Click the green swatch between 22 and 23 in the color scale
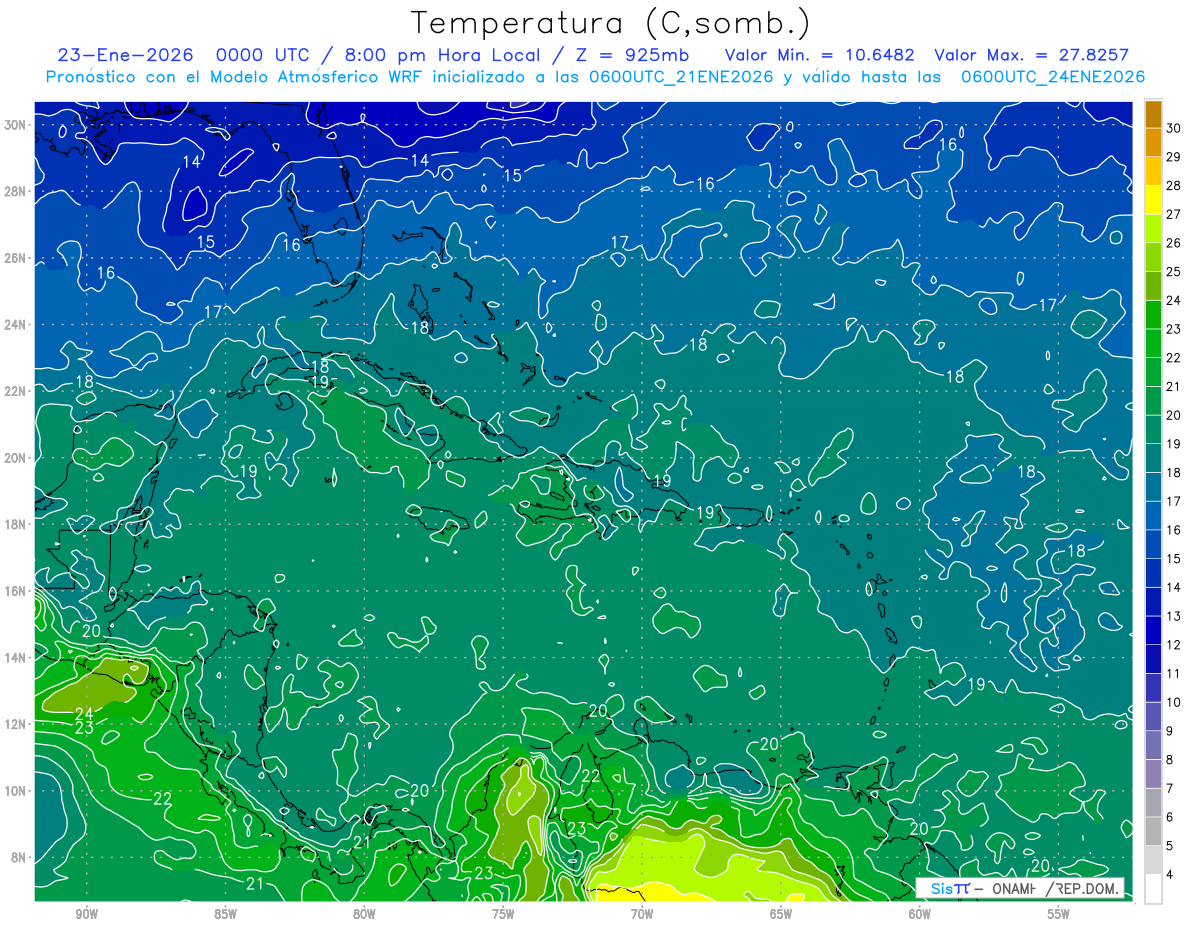Screen dimensions: 1200x927 [1154, 343]
